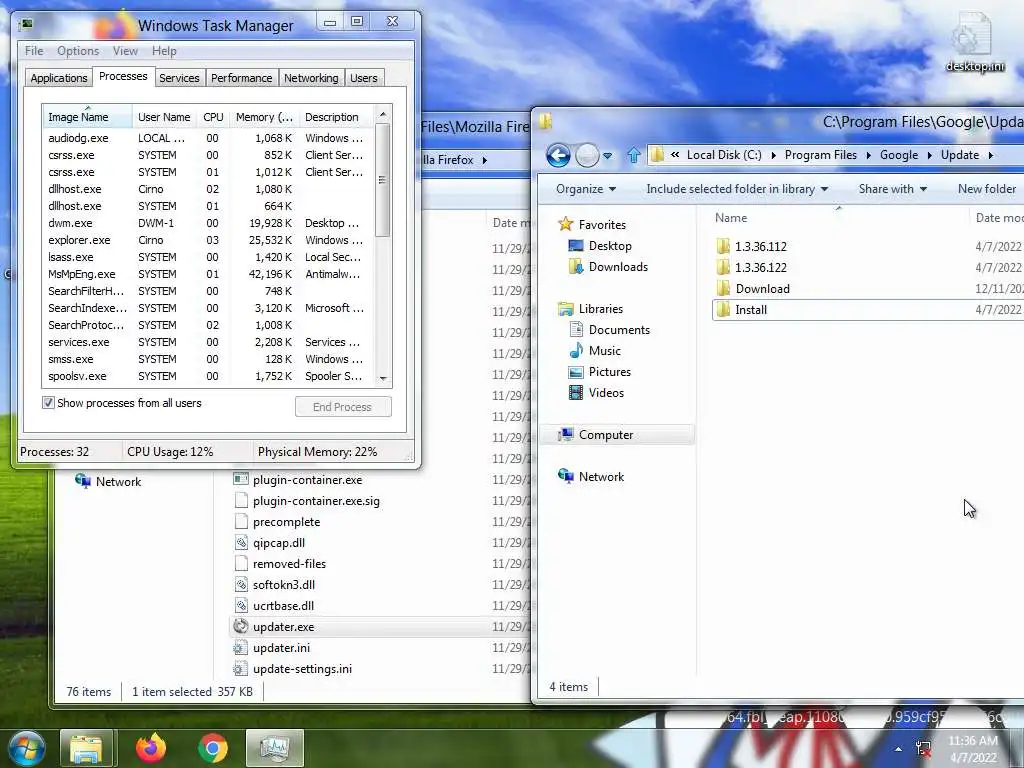
Task: Open Chrome from taskbar
Action: coord(212,748)
